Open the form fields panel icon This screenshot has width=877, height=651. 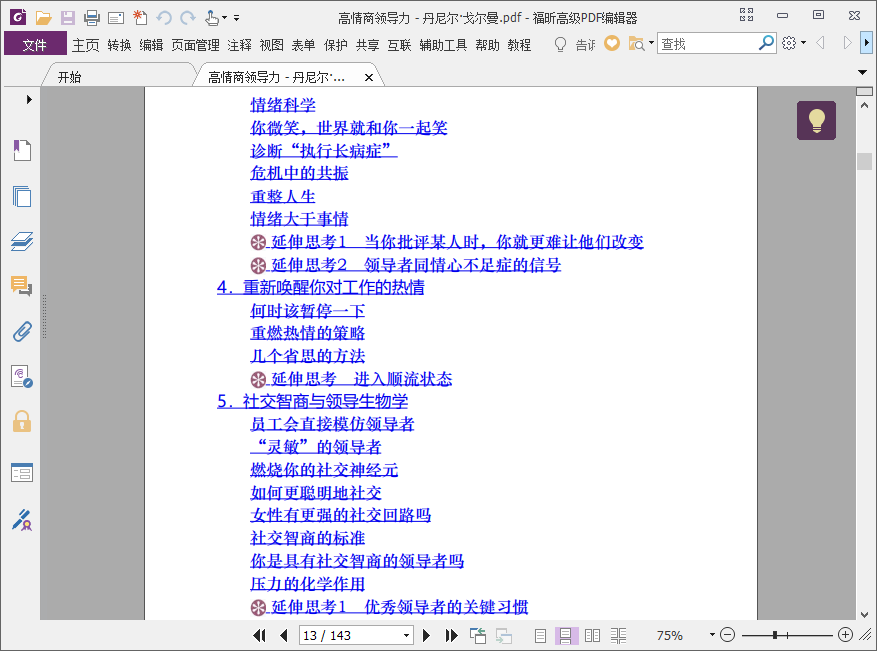click(22, 473)
